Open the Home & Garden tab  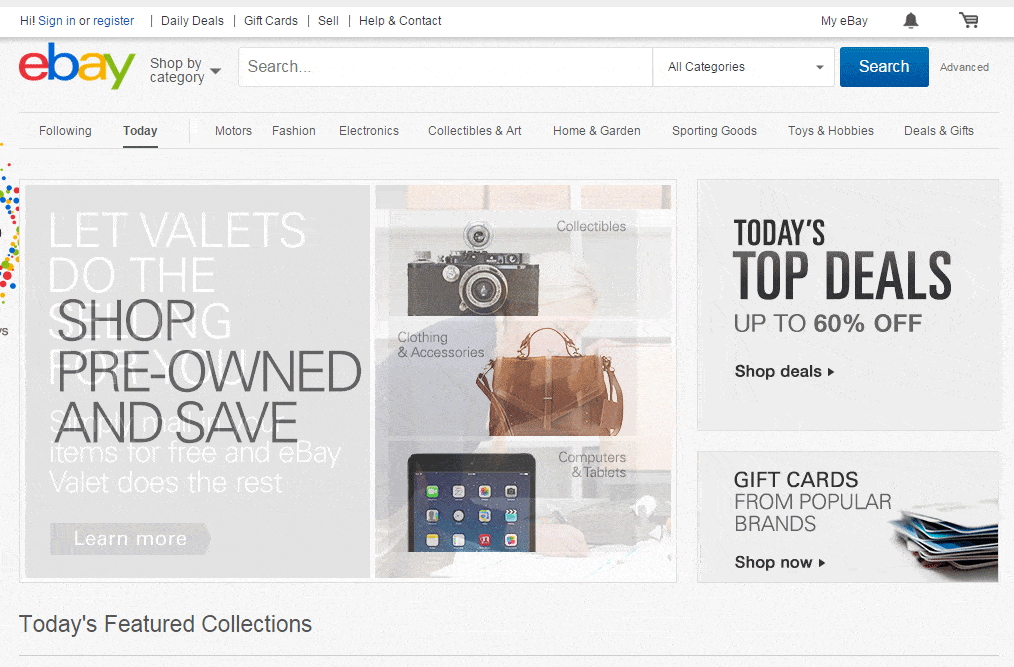596,131
